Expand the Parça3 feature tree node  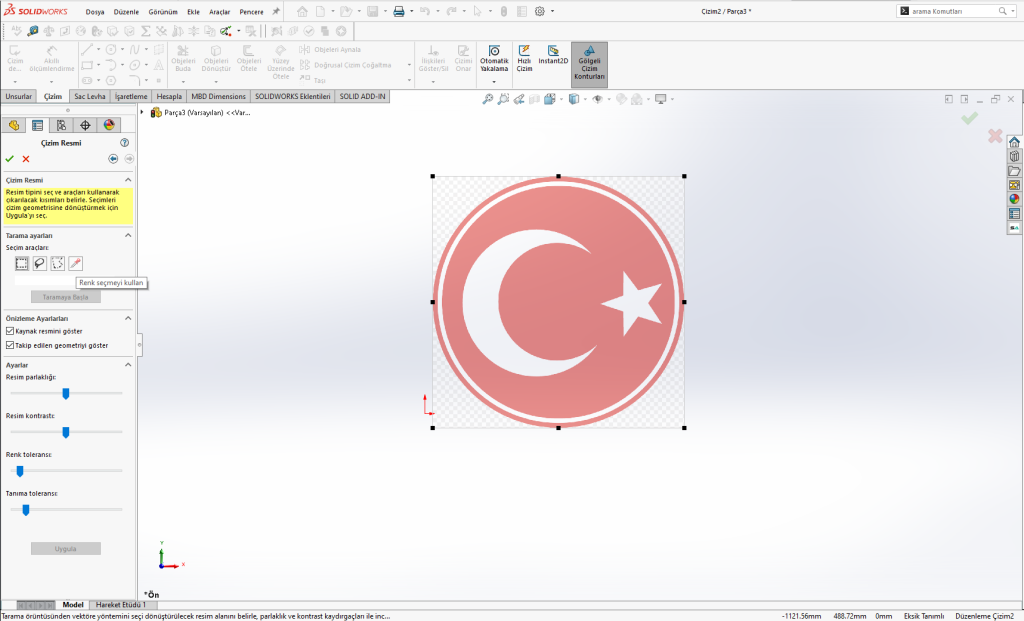(x=142, y=113)
